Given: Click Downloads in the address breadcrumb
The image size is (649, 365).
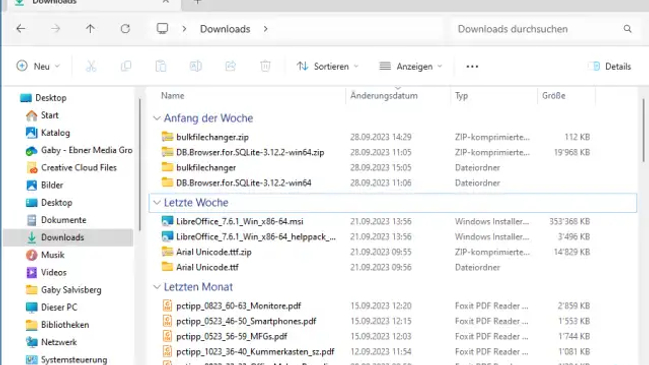Looking at the screenshot, I should click(x=225, y=29).
